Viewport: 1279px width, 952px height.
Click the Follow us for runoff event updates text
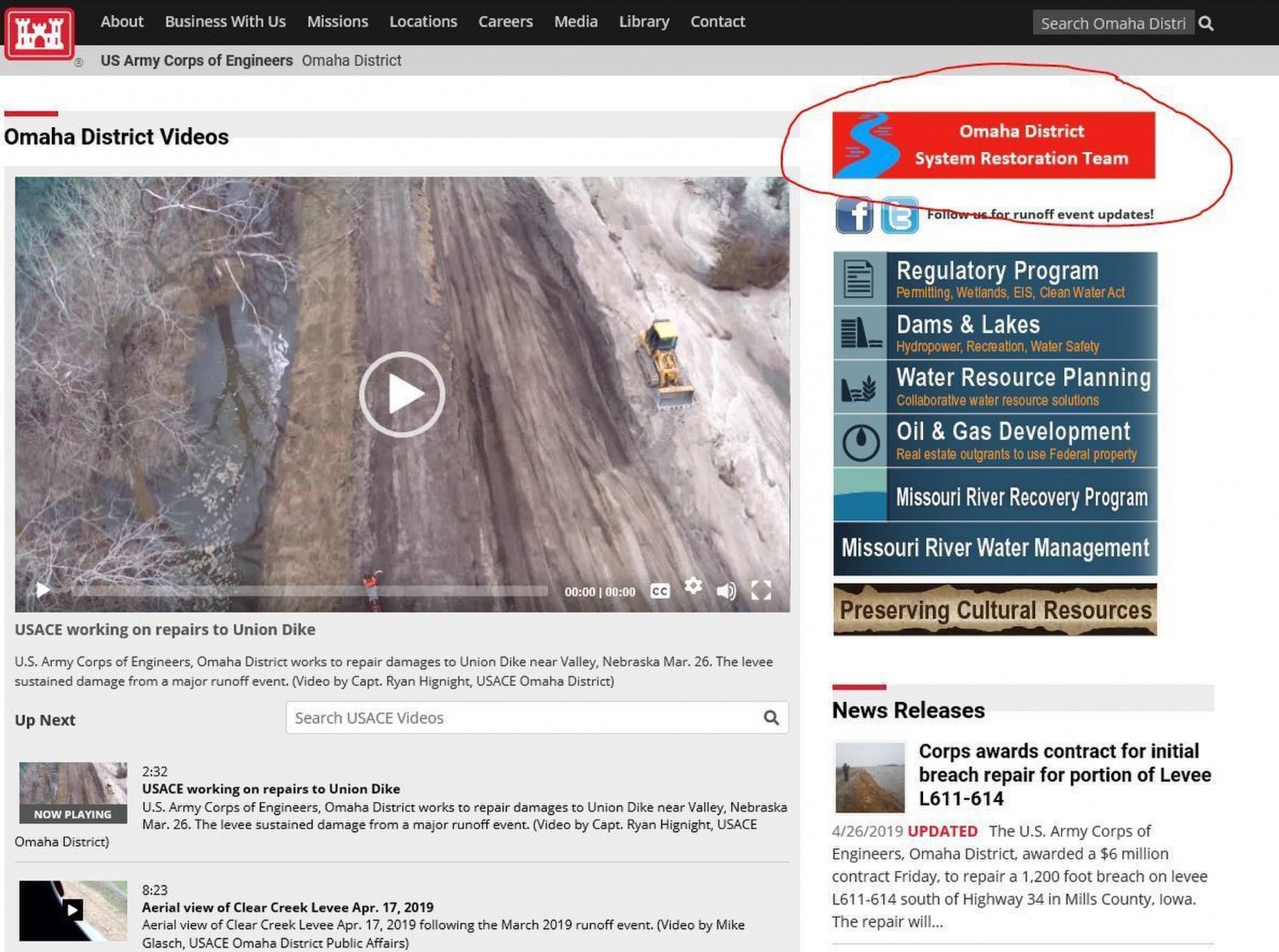point(1040,215)
